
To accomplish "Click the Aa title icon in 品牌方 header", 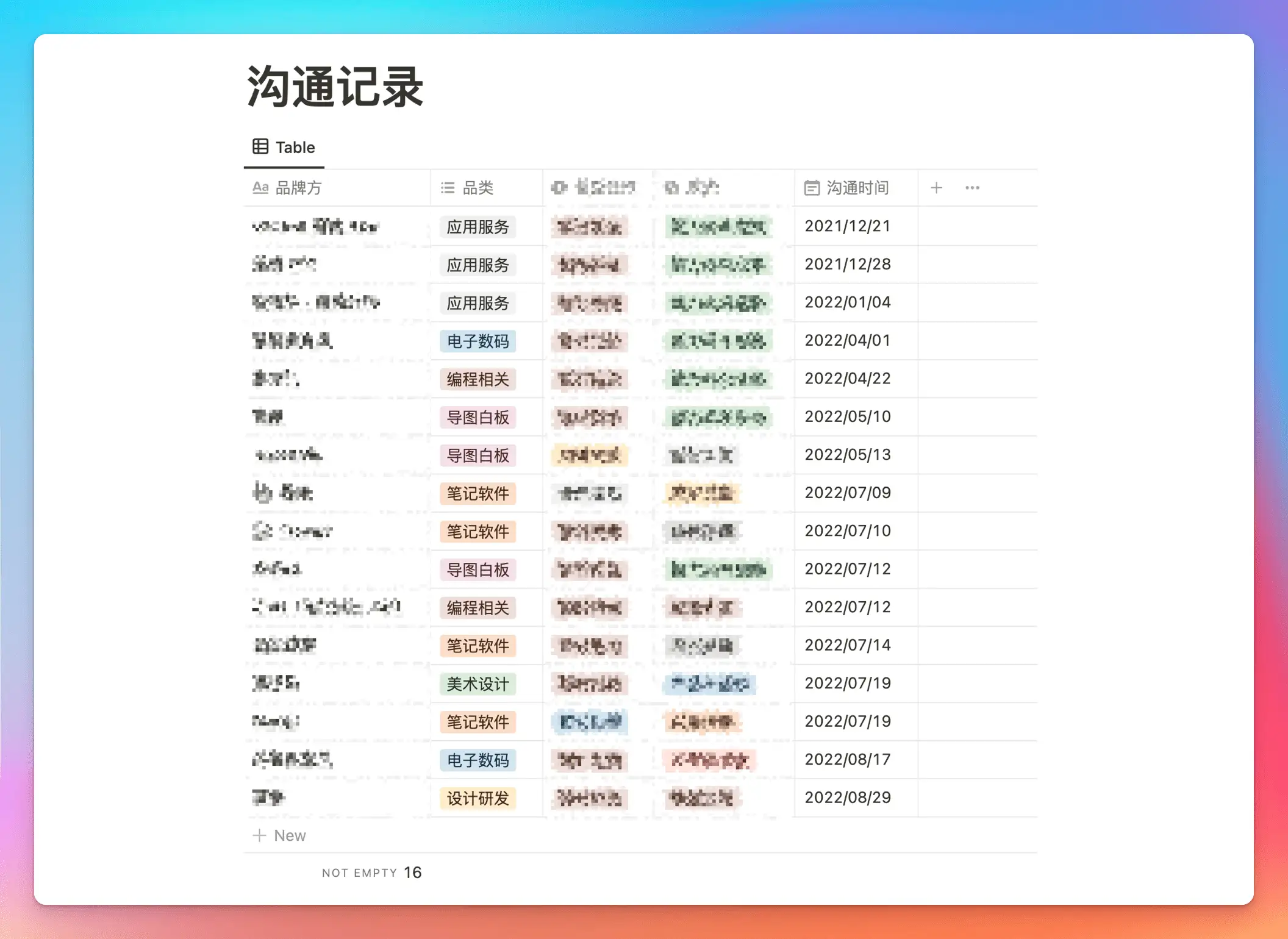I will click(x=260, y=188).
